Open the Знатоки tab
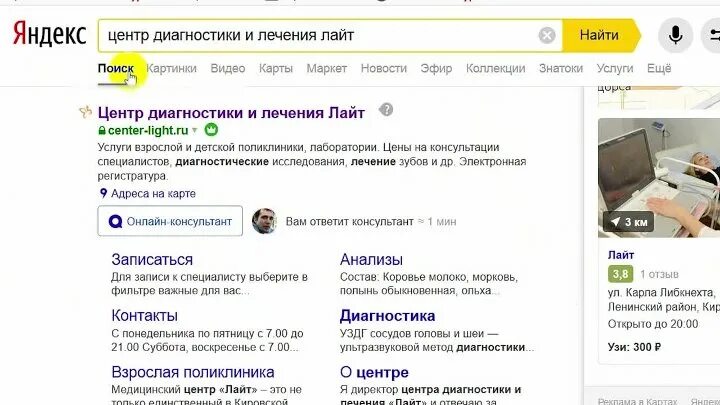Image resolution: width=720 pixels, height=405 pixels. pos(561,68)
